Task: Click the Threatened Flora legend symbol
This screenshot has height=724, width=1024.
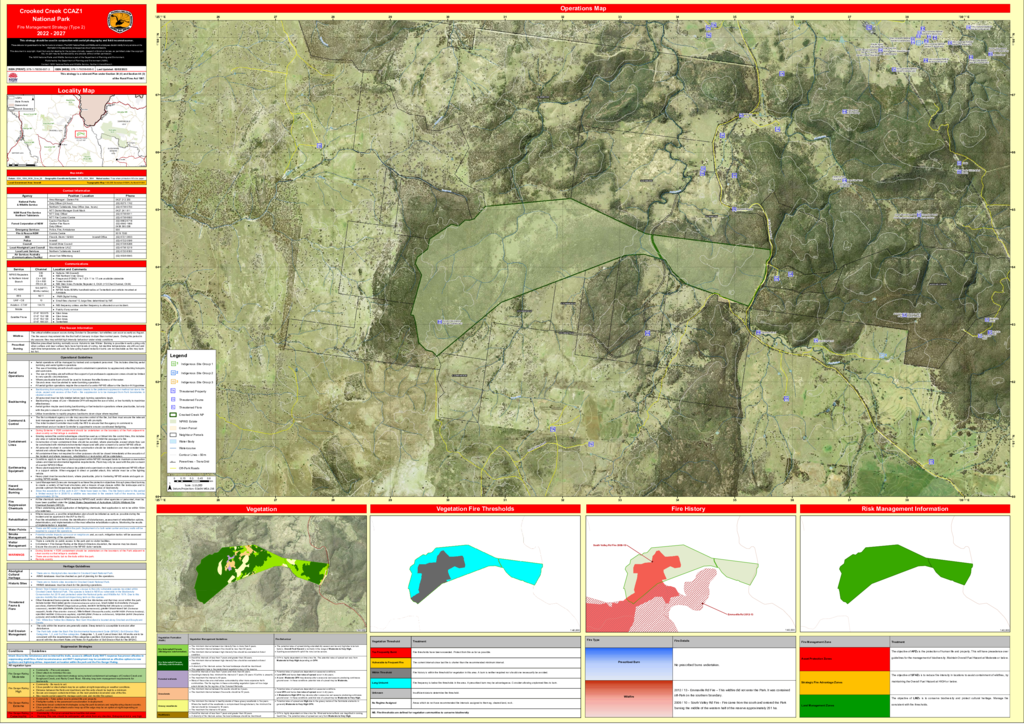Action: tap(173, 407)
